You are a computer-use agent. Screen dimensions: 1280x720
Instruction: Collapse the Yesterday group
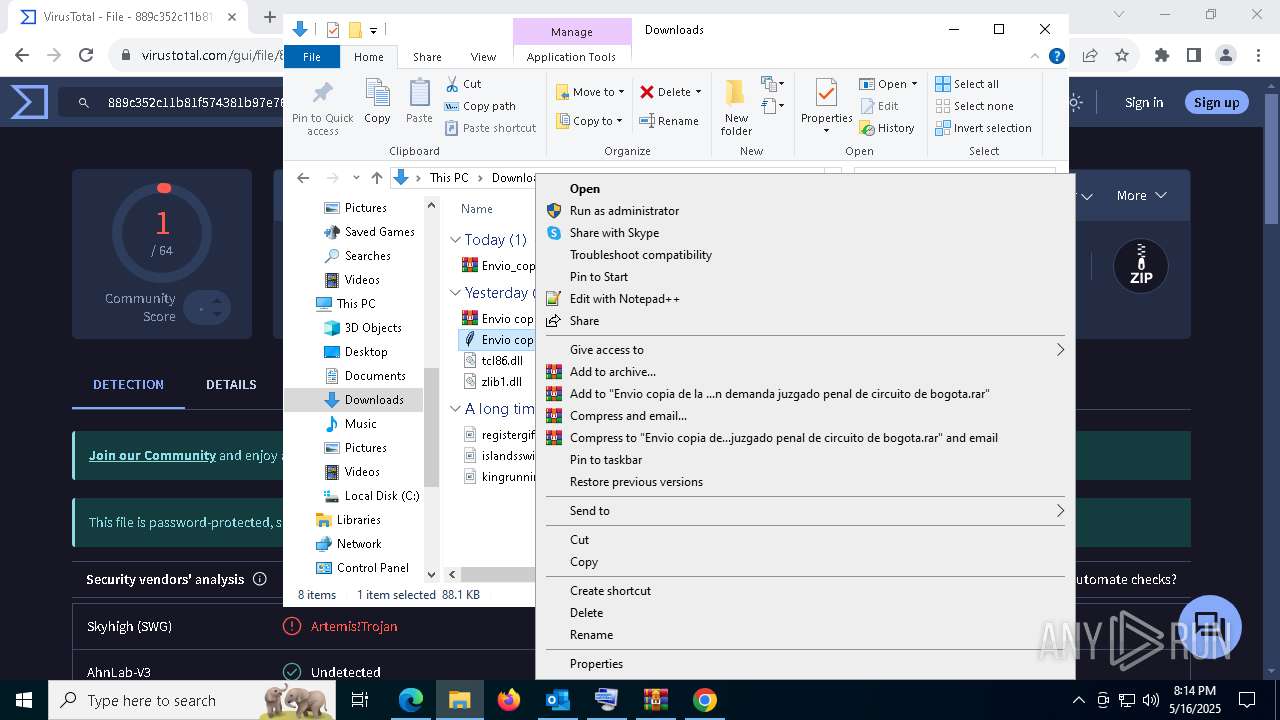(x=455, y=293)
